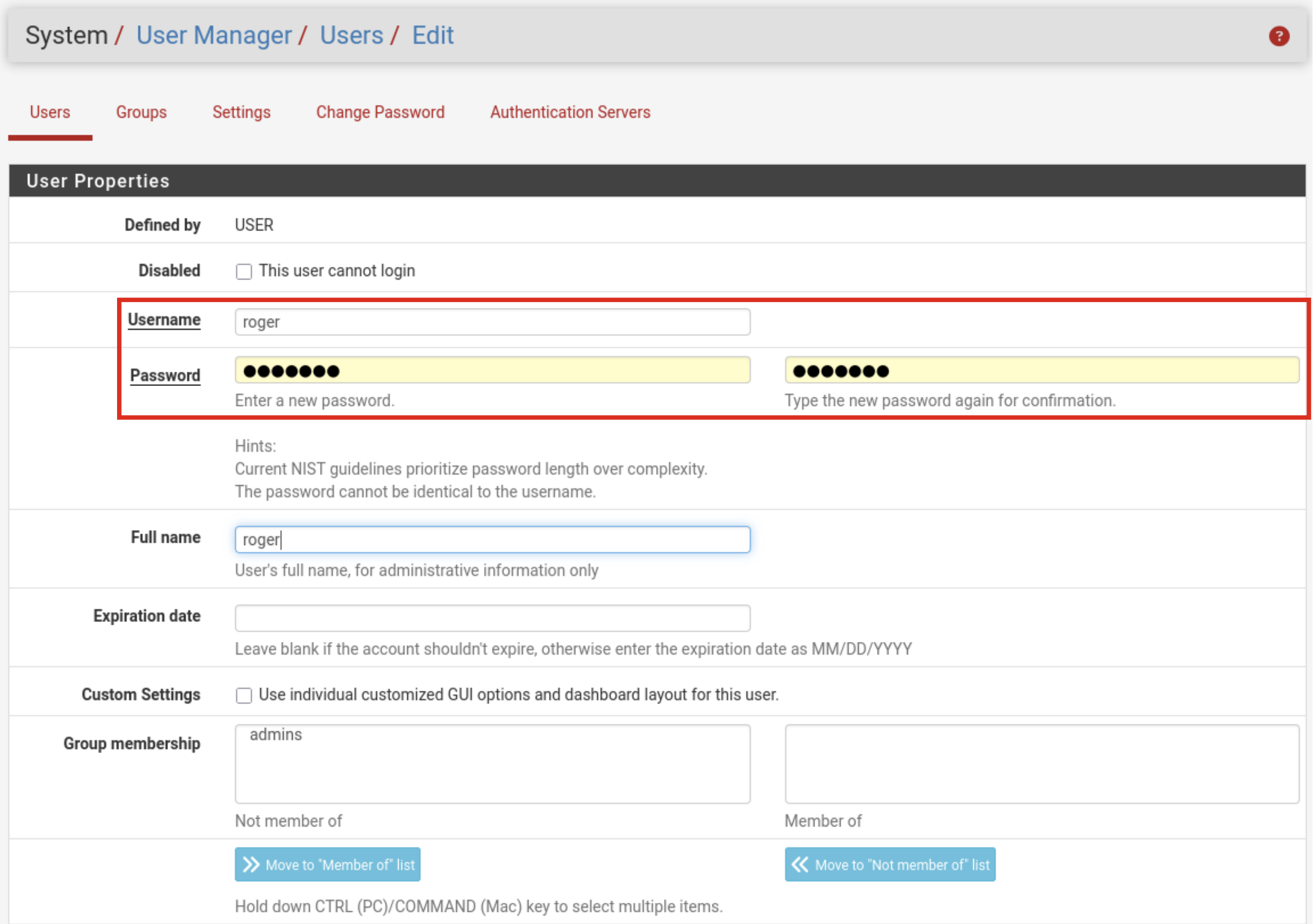Open the help icon in the title bar
Viewport: 1313px width, 924px height.
pos(1279,35)
